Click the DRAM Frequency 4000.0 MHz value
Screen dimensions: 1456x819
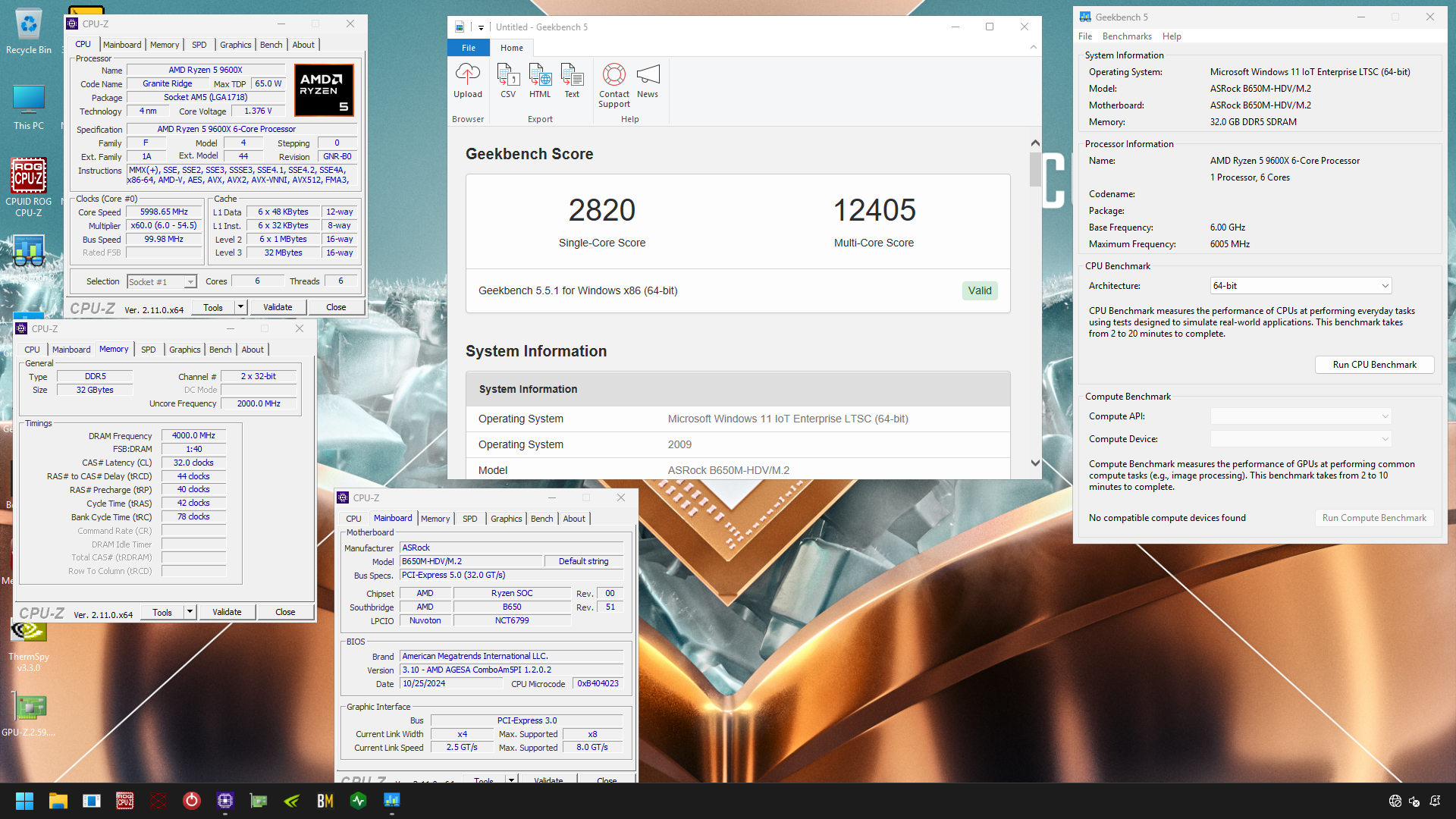pos(193,435)
